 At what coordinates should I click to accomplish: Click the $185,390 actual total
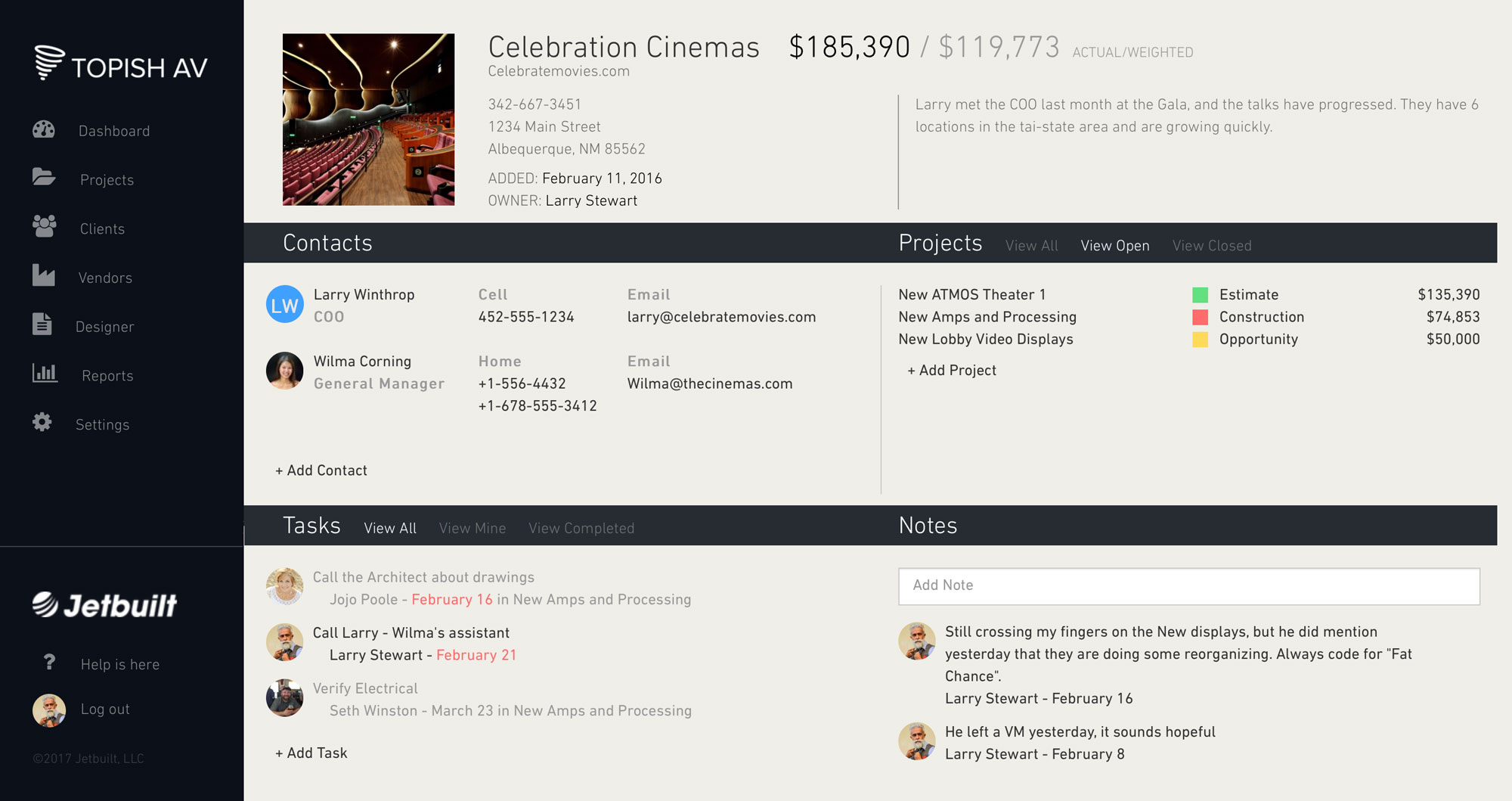pyautogui.click(x=849, y=47)
